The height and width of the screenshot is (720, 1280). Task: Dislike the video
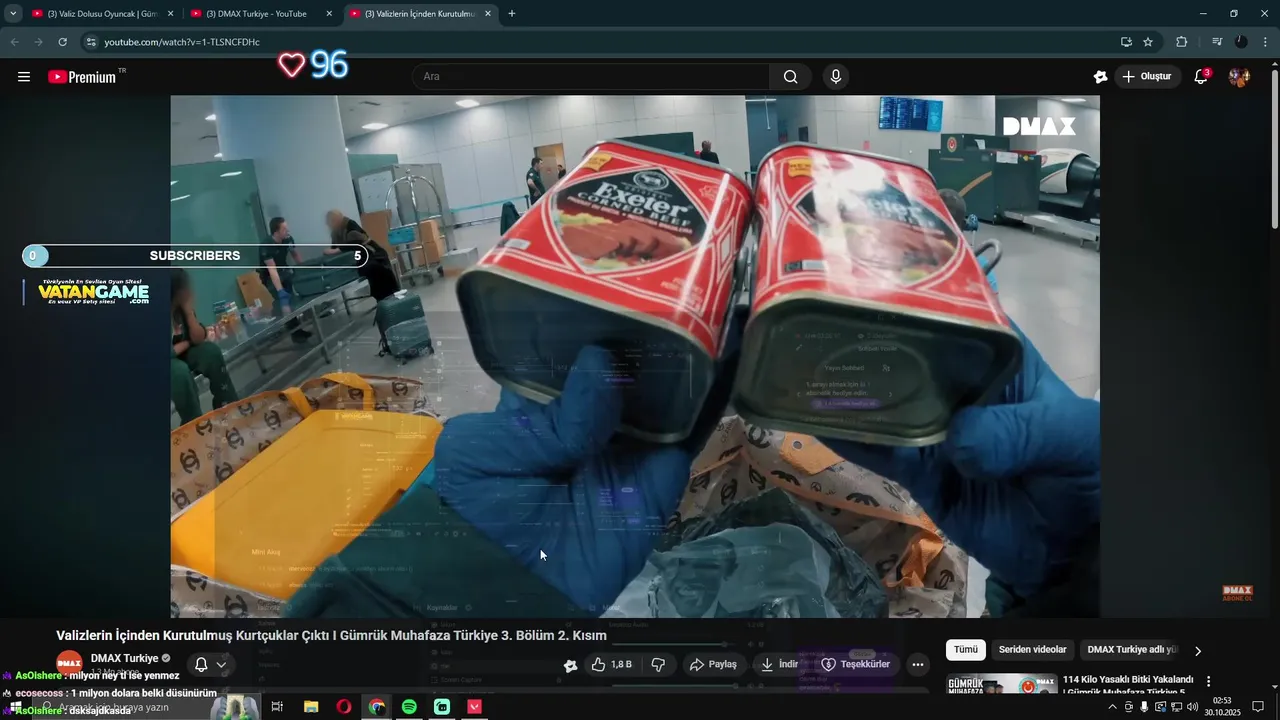coord(658,664)
